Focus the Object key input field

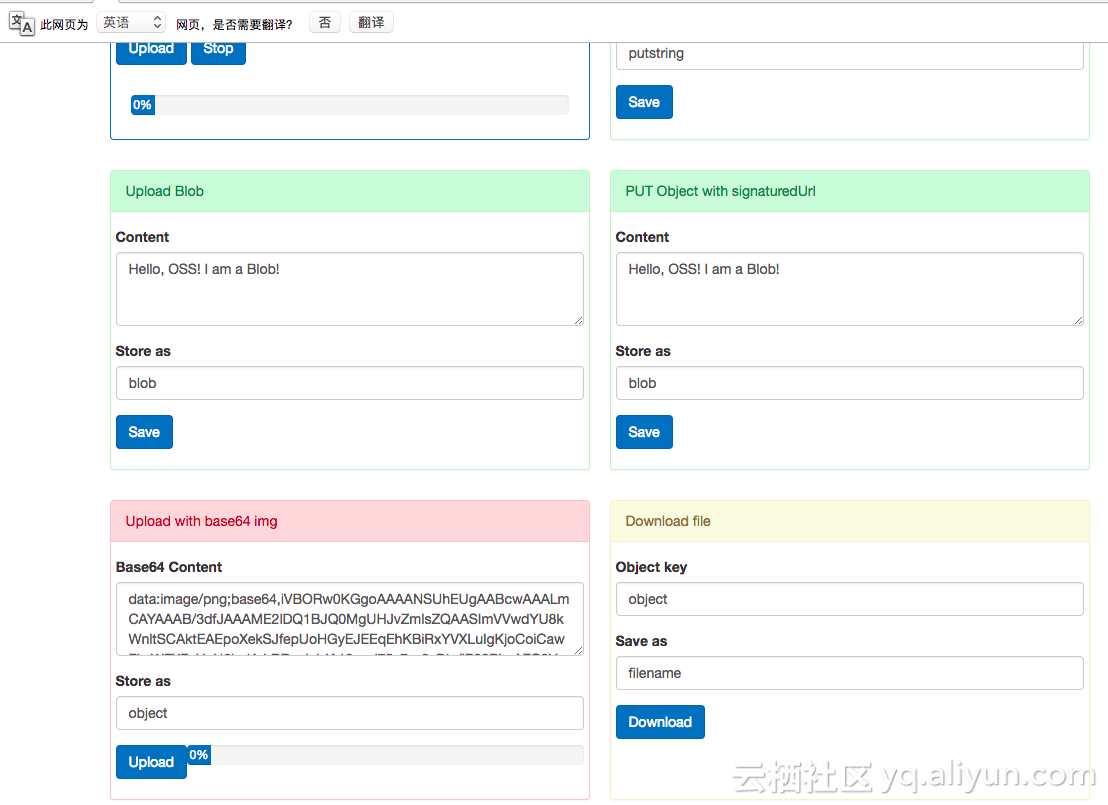(849, 599)
